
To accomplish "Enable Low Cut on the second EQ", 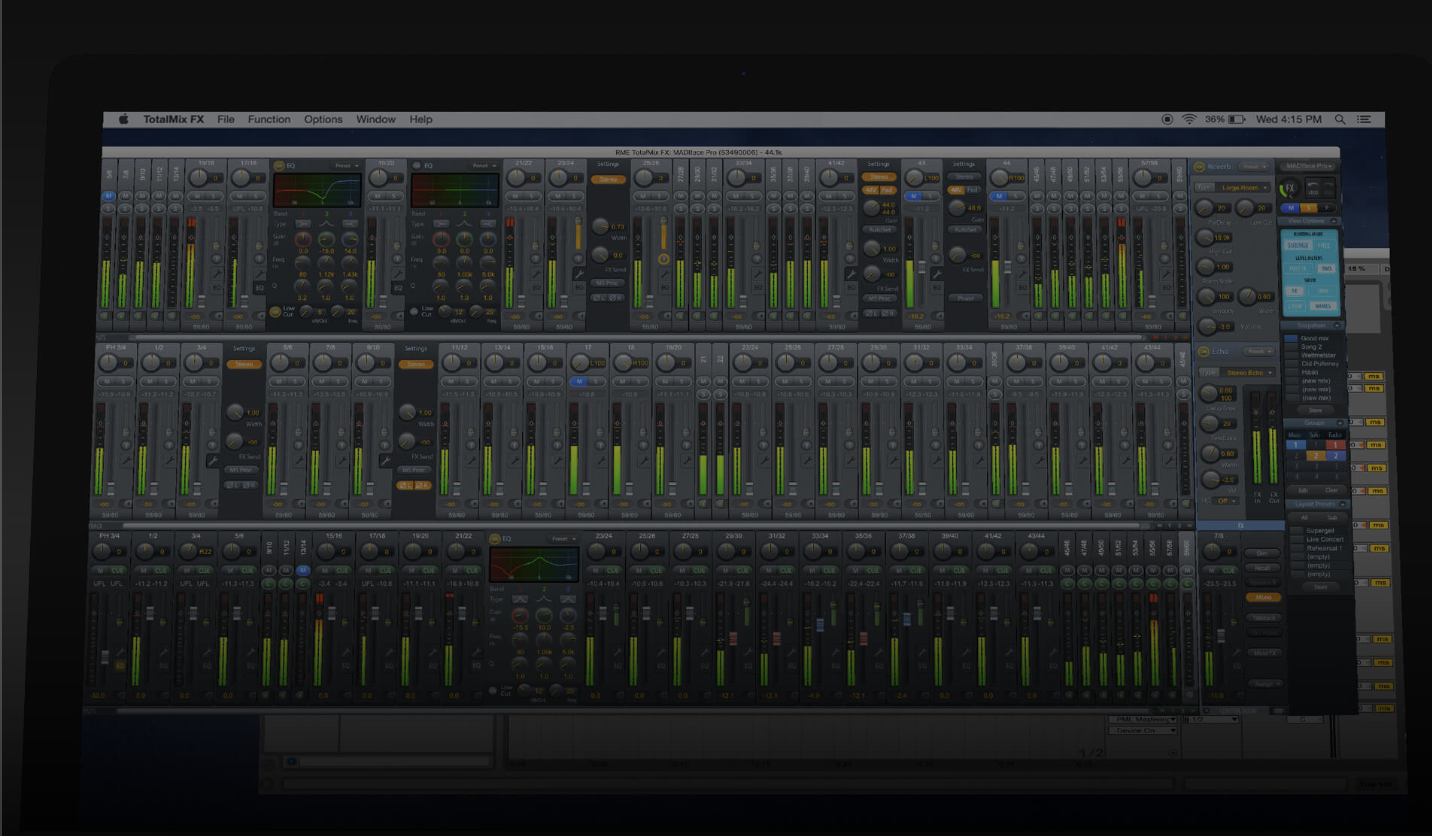I will click(414, 311).
